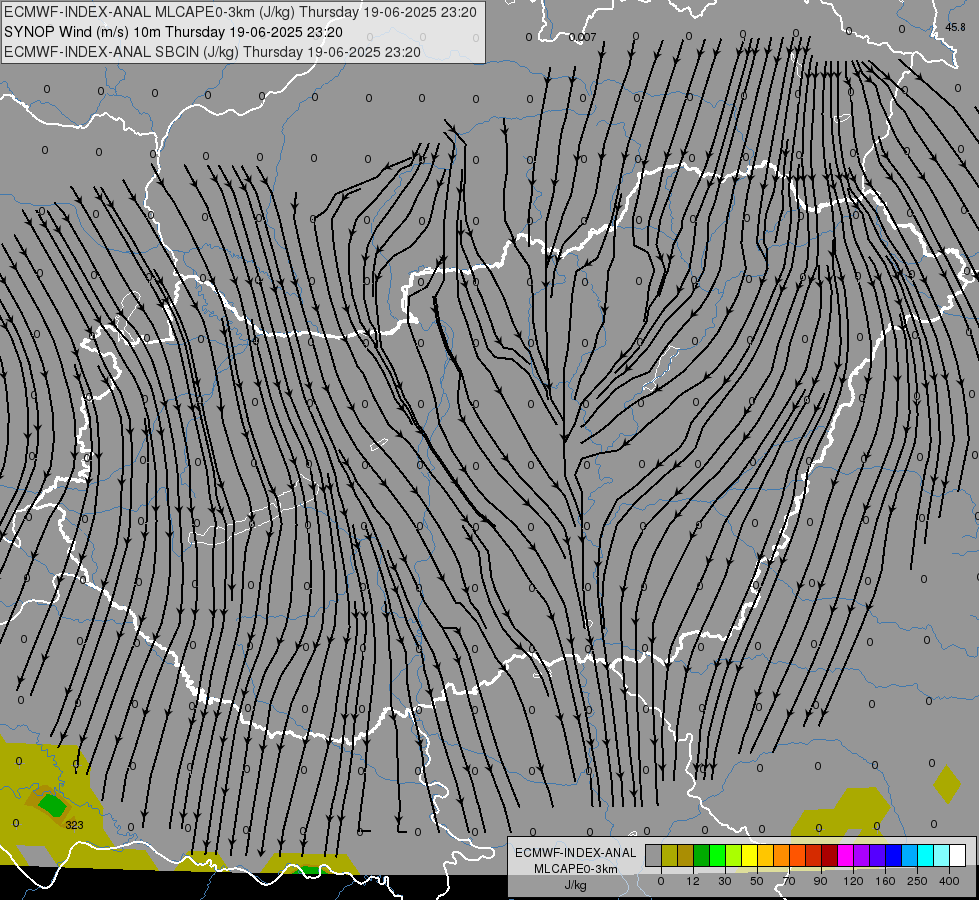Click the legend tick label 70
Screen dimensions: 979x900
(789, 881)
